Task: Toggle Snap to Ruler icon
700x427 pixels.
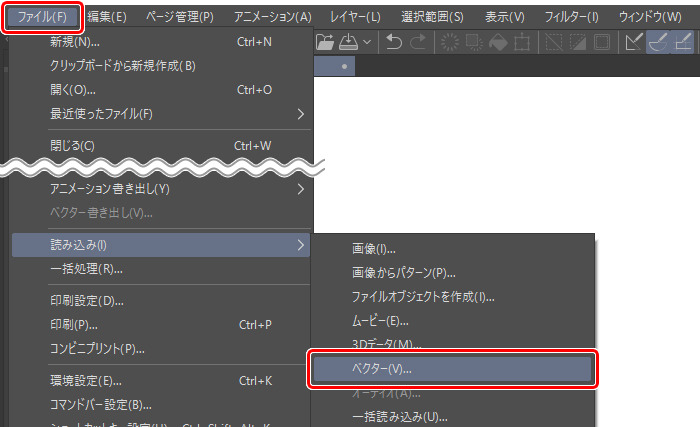Action: 634,42
